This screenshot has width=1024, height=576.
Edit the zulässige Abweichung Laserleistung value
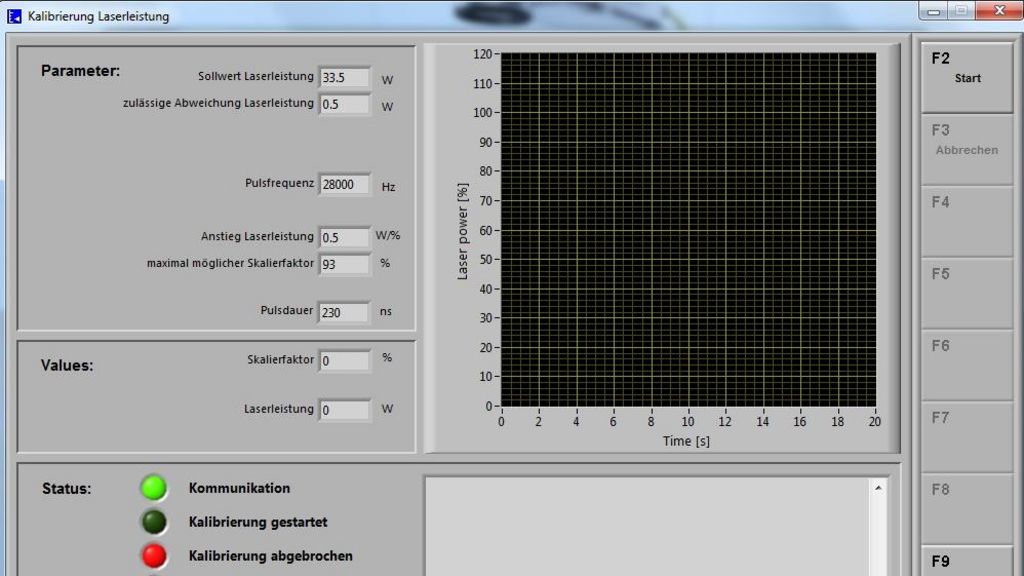click(345, 104)
